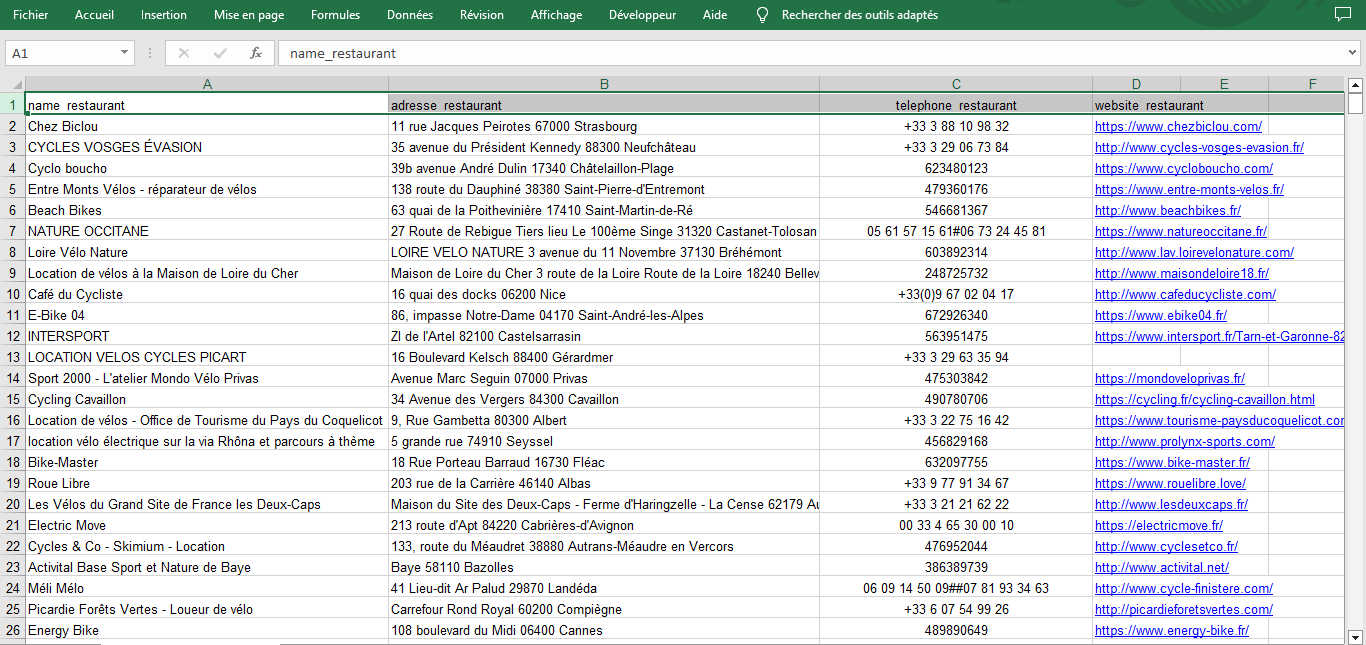Open the ebike04.fr hyperlink

[1161, 316]
